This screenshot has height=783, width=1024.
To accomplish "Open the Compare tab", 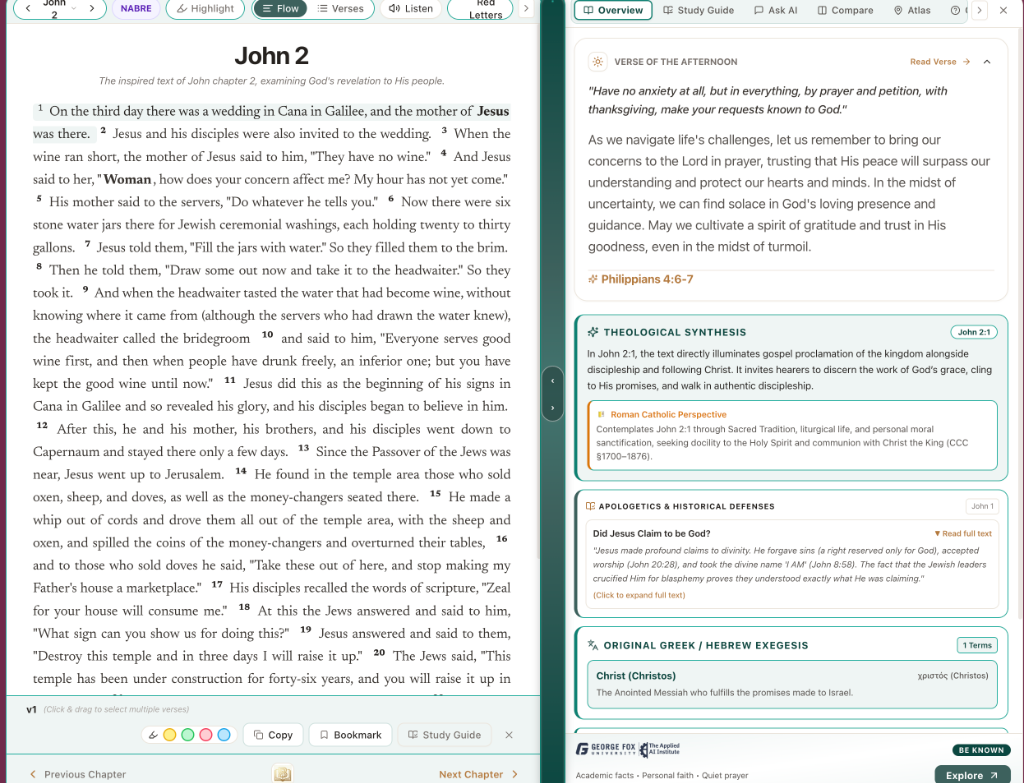I will click(x=846, y=10).
